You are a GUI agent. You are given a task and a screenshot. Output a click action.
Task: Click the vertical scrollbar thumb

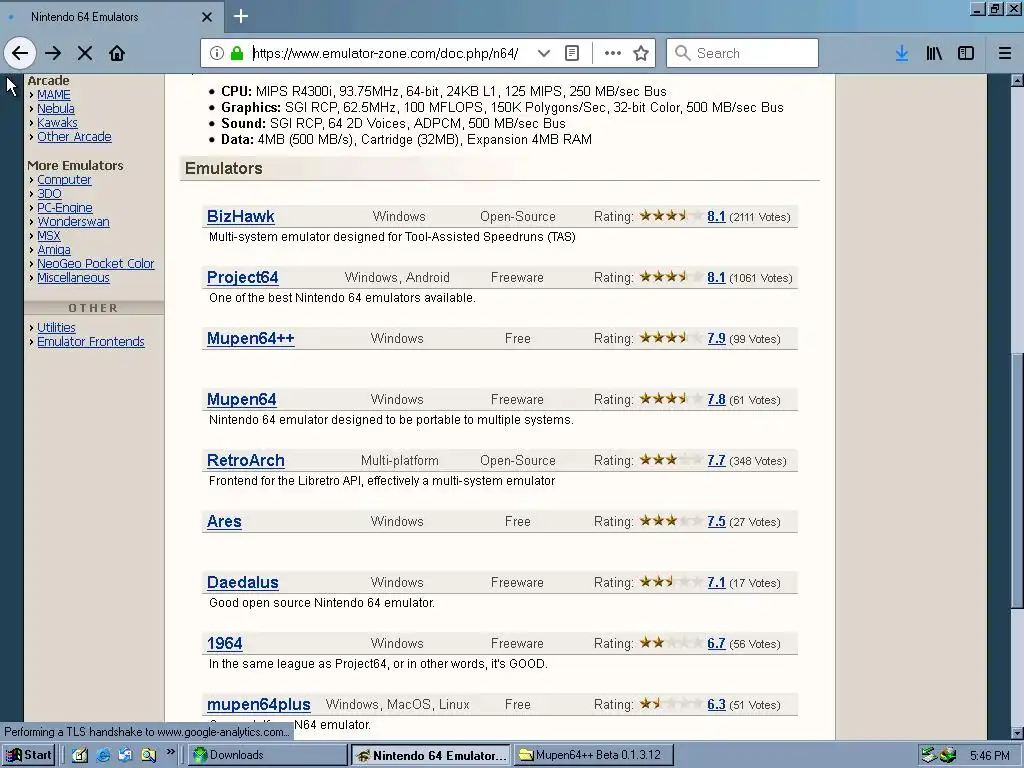pos(1017,481)
